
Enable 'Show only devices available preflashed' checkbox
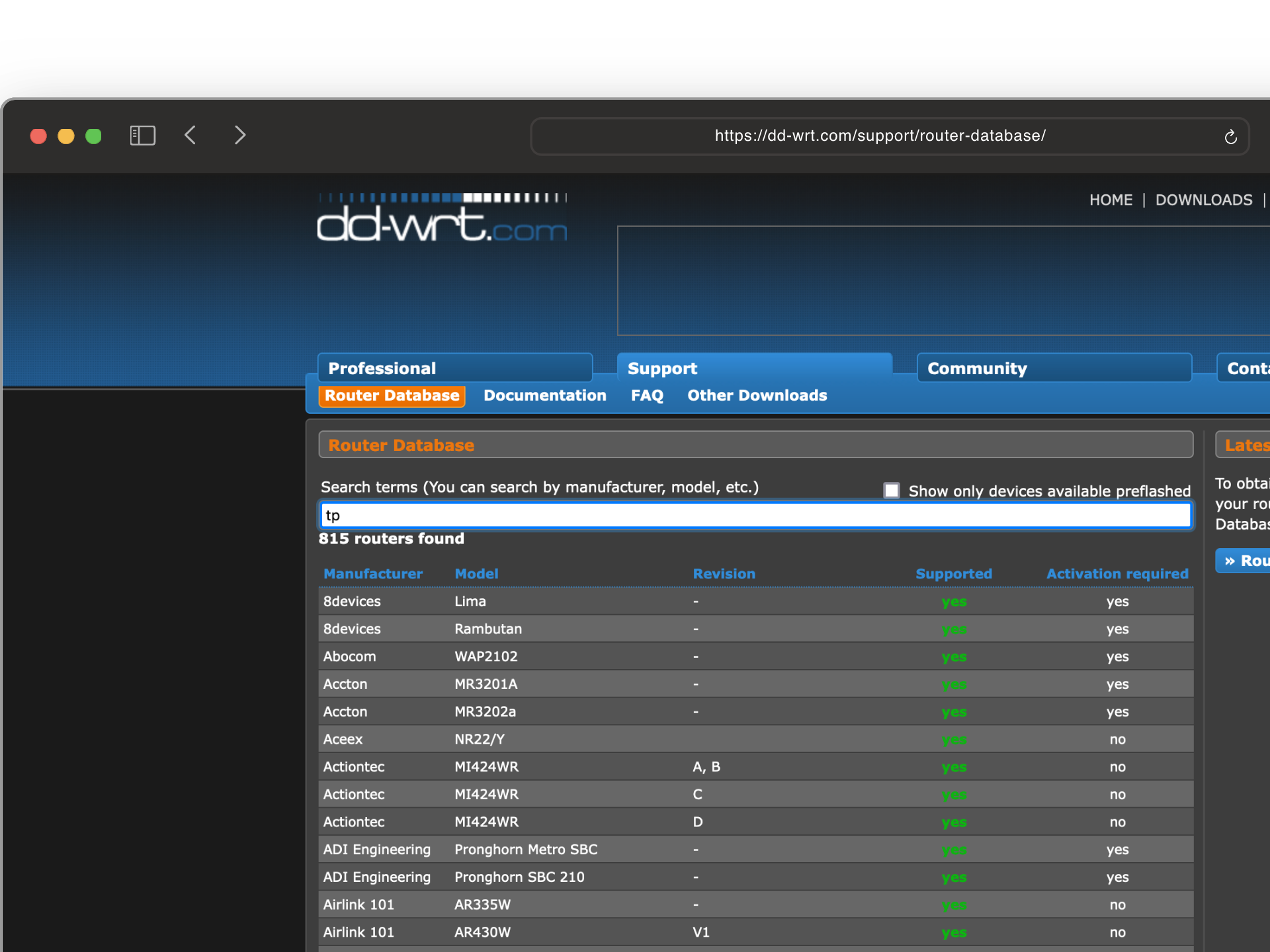[892, 491]
